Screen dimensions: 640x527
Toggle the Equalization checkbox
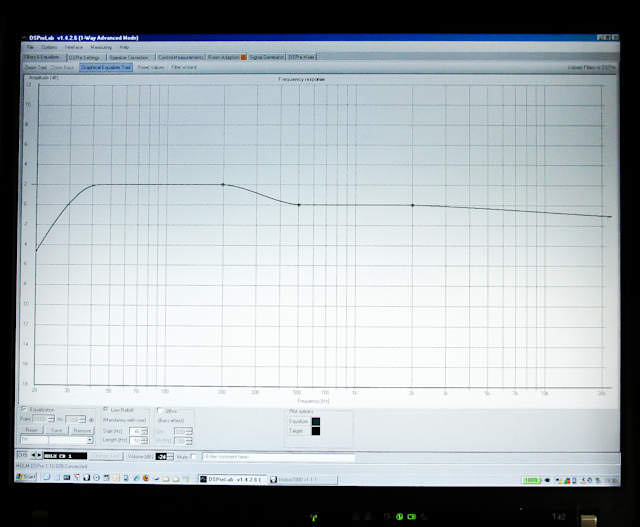(24, 409)
